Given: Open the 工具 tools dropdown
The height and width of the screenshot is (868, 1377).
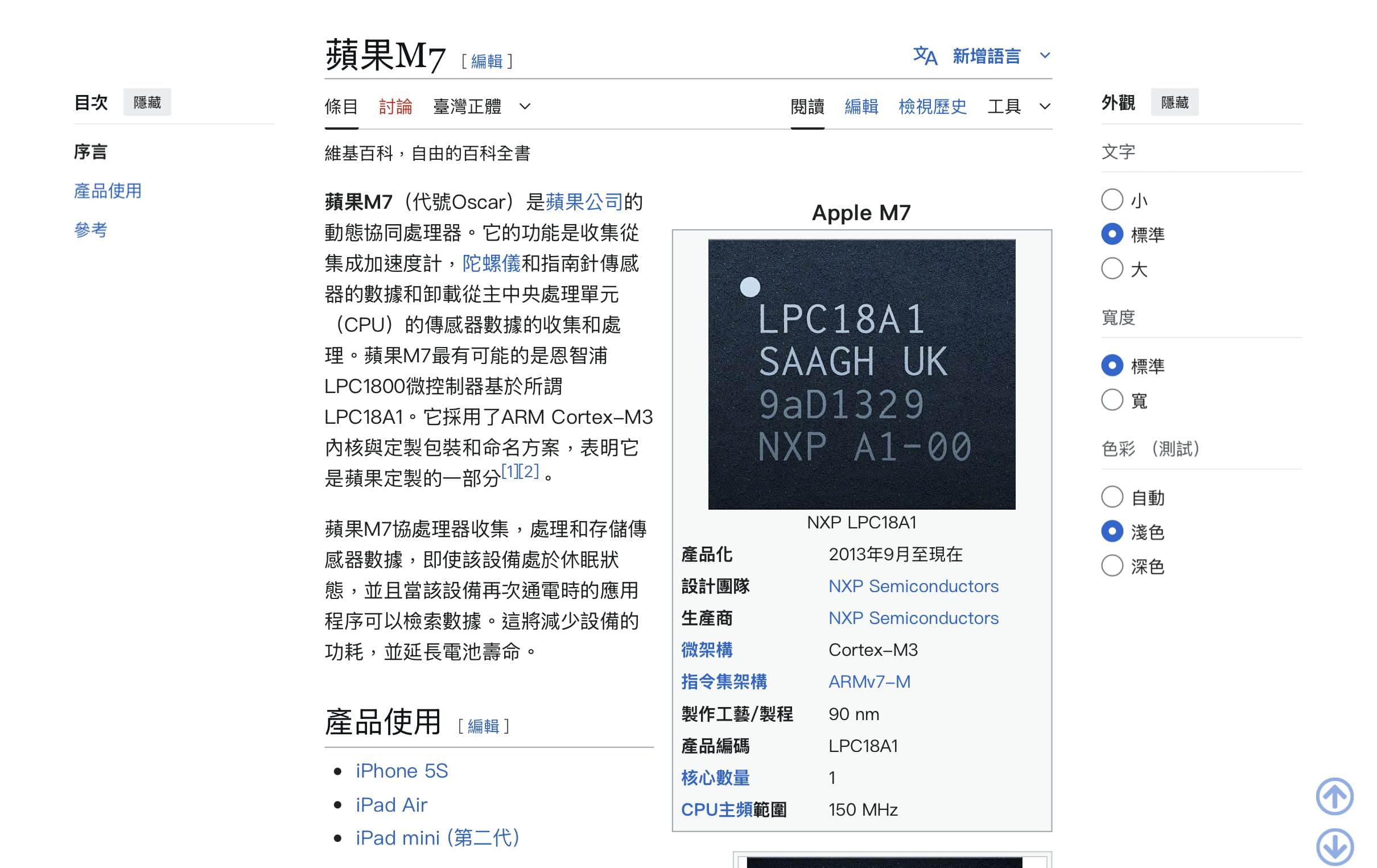Looking at the screenshot, I should pos(1019,106).
